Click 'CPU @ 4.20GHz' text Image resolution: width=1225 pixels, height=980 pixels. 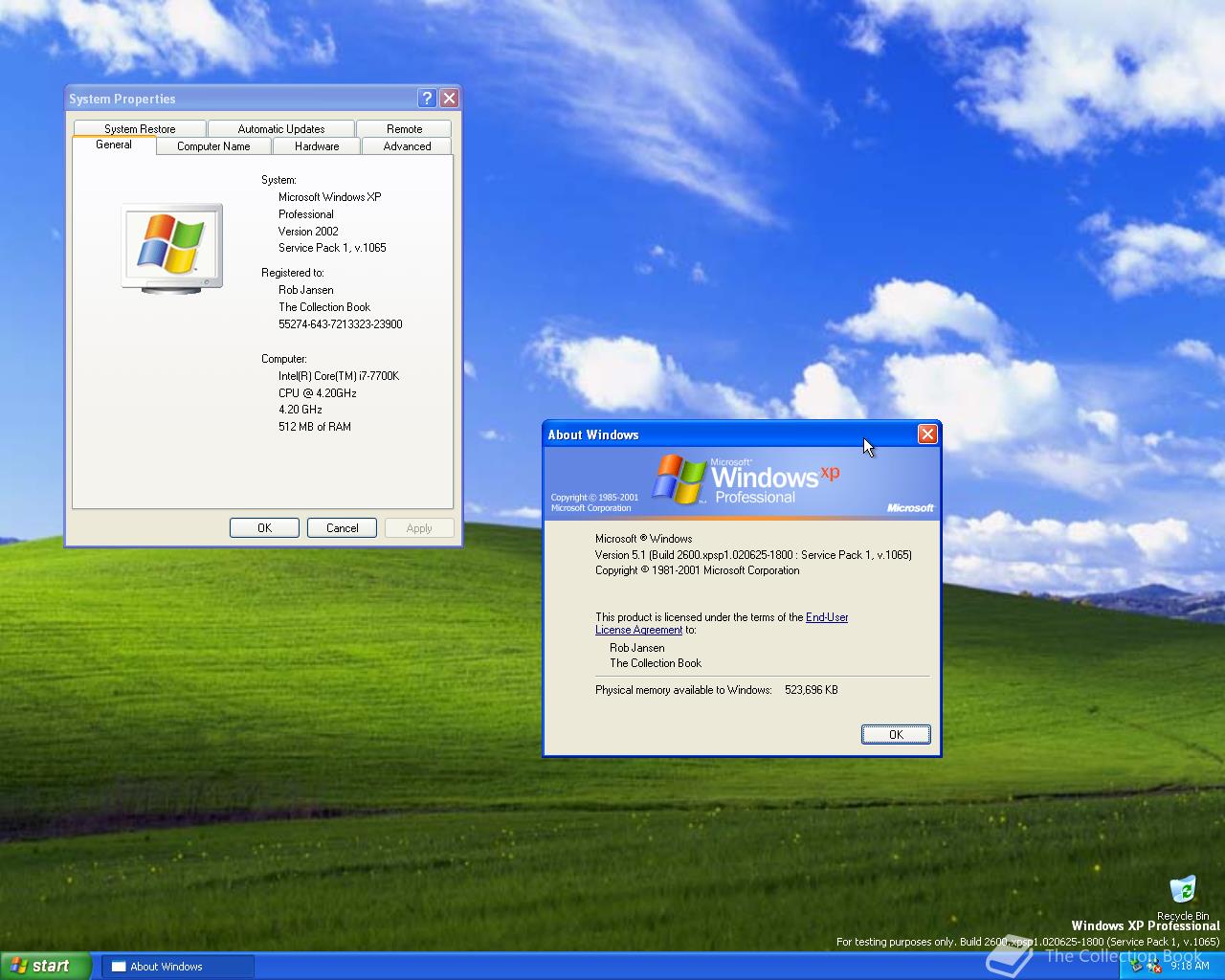coord(318,393)
